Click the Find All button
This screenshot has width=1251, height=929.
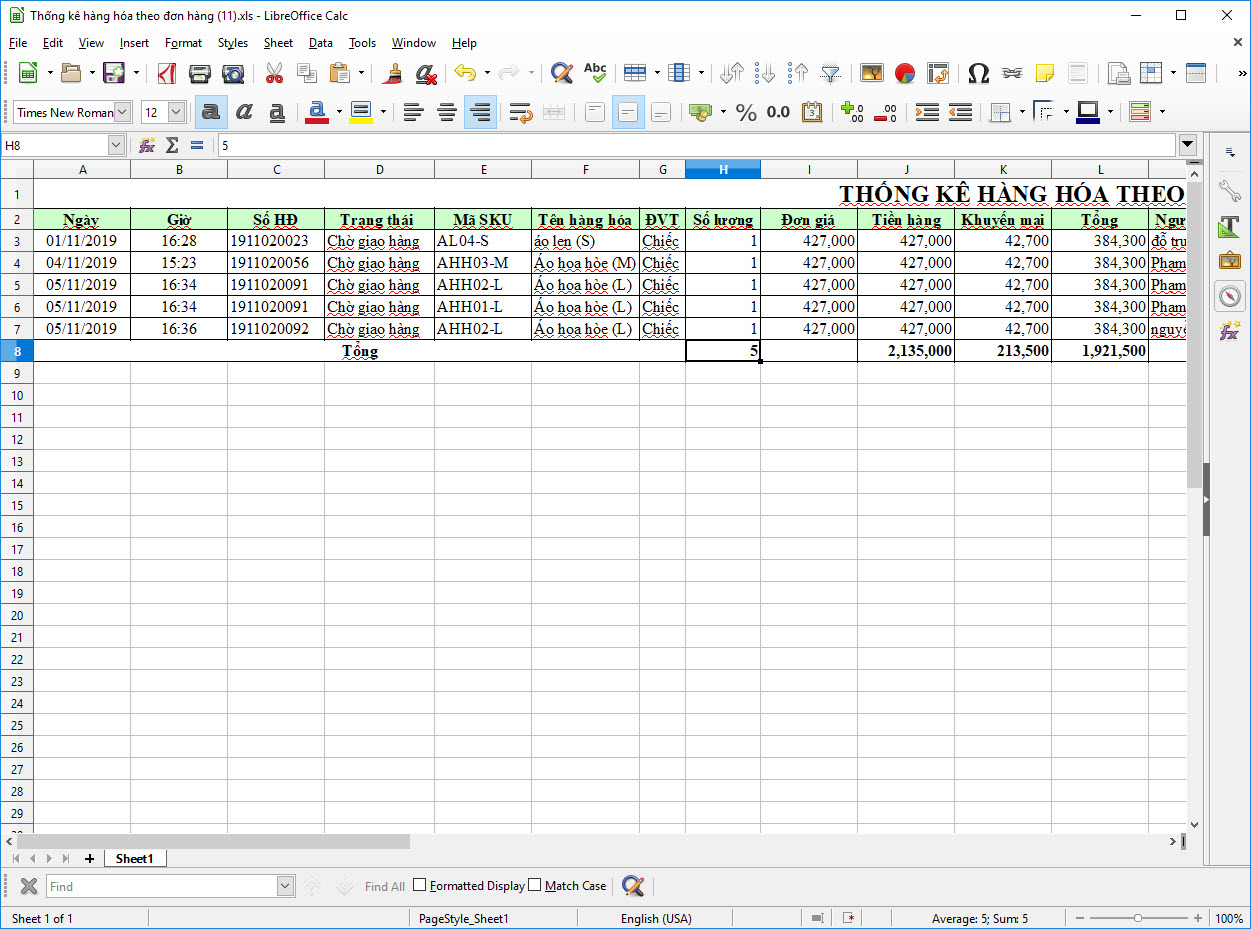pos(385,886)
